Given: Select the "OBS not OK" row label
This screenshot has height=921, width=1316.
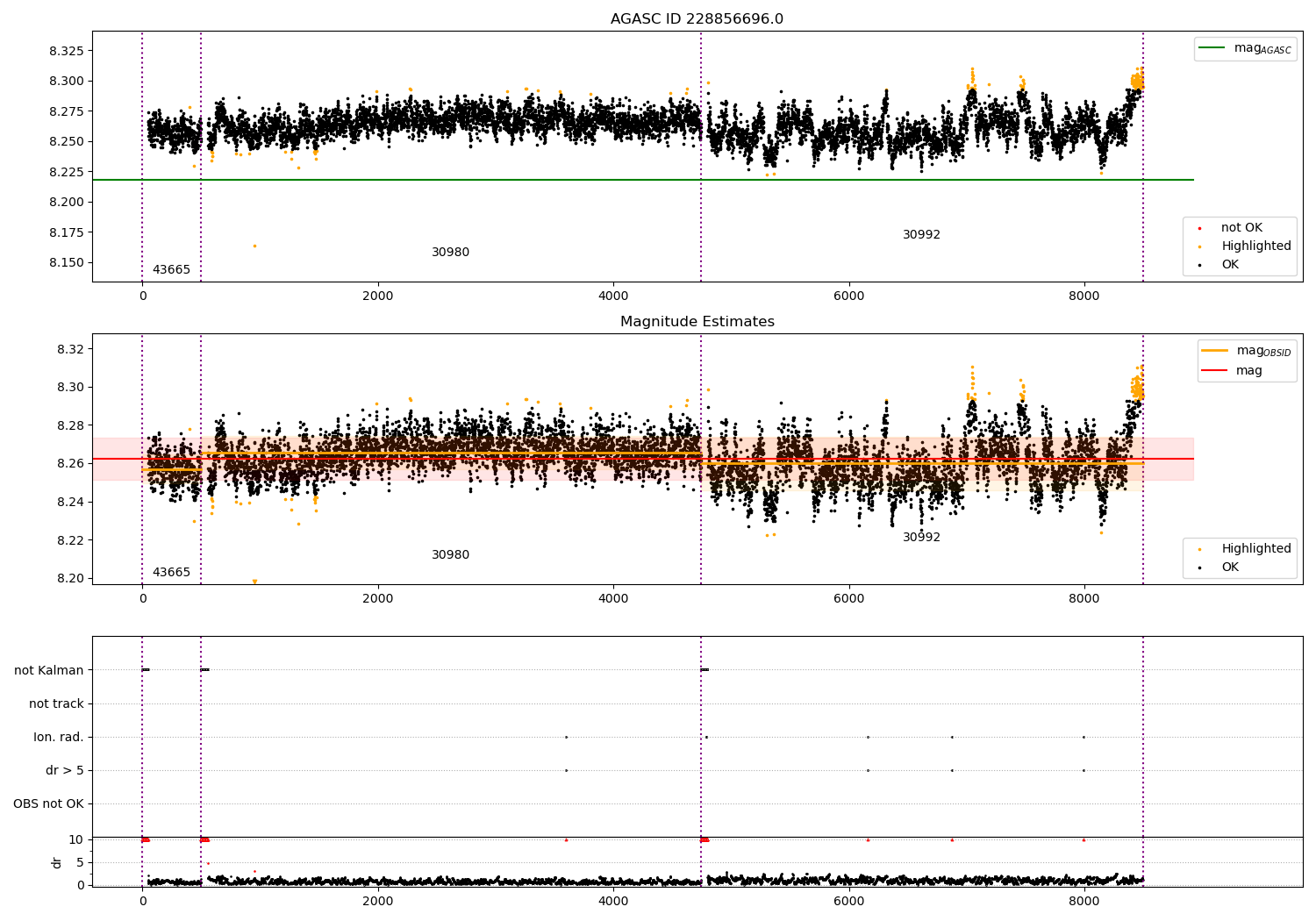Looking at the screenshot, I should click(x=48, y=804).
